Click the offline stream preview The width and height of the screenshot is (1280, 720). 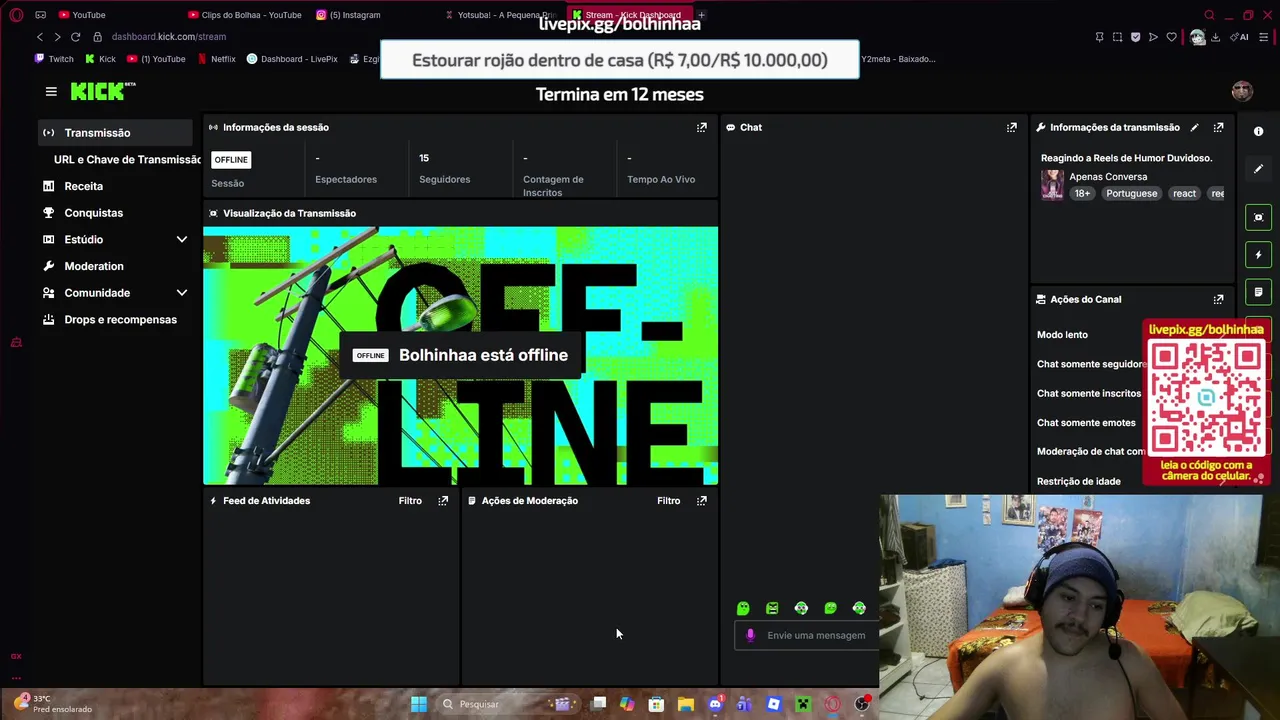tap(460, 355)
